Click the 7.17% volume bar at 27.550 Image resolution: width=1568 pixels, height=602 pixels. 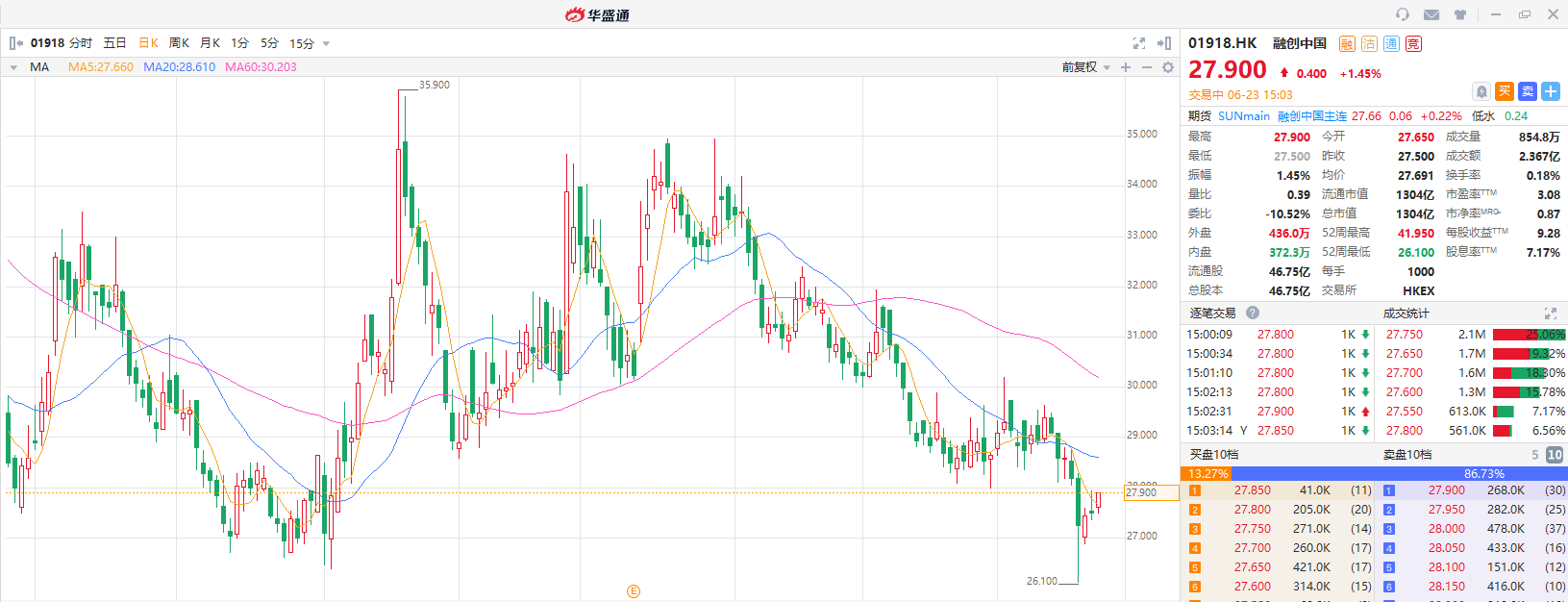(1504, 412)
